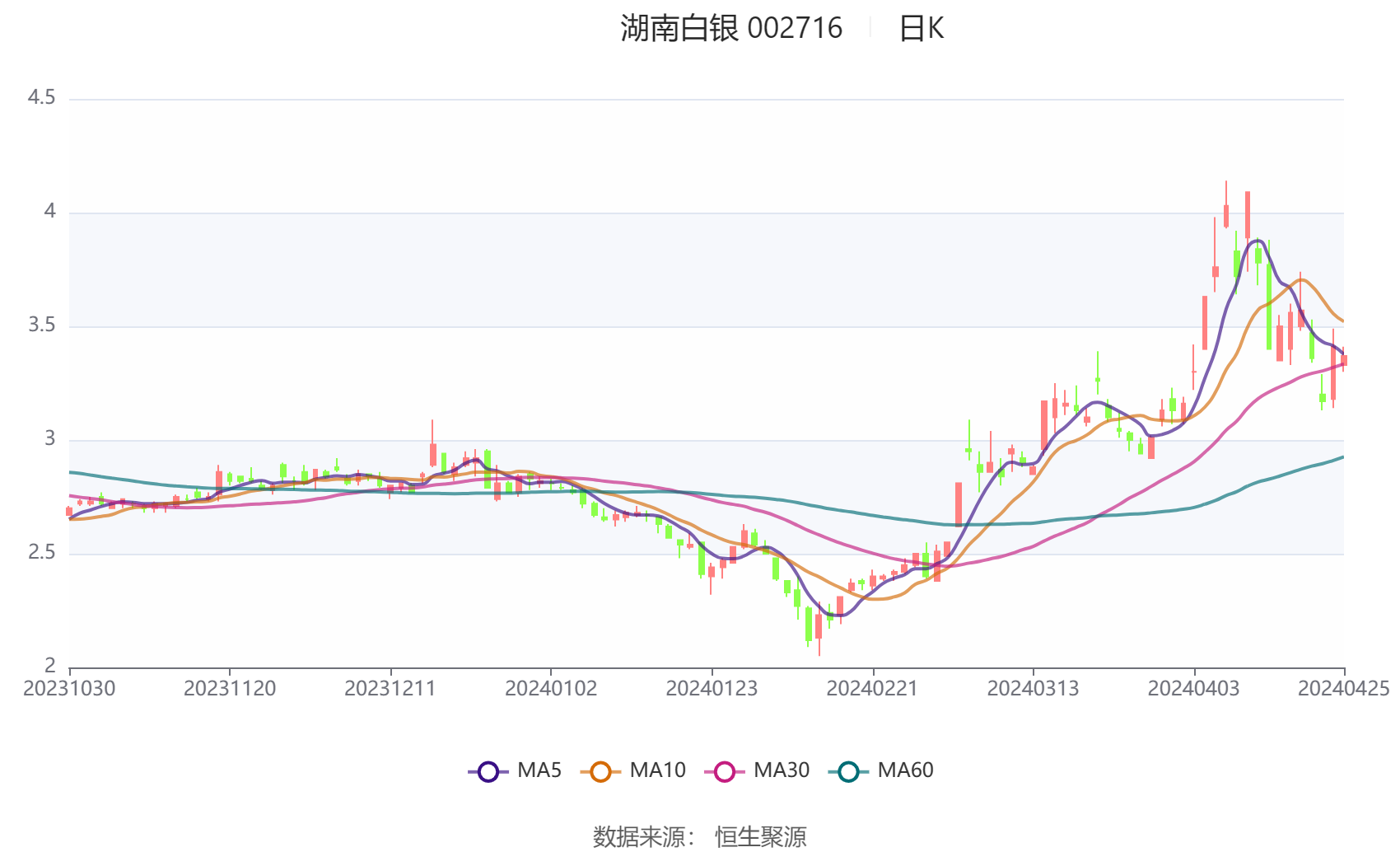Click the 20240102 x-axis date label

click(x=551, y=688)
